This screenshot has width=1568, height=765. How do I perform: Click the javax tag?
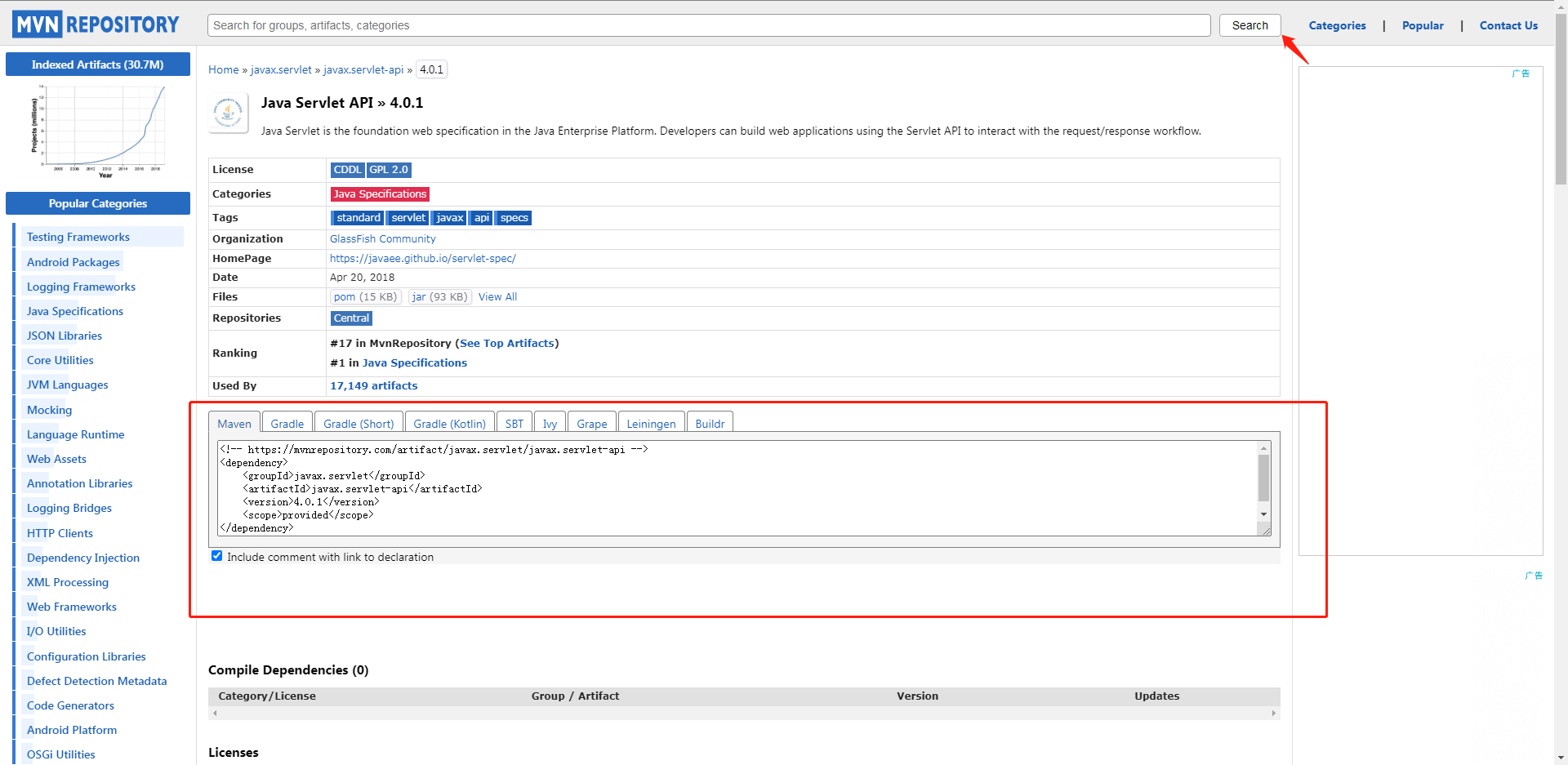pyautogui.click(x=449, y=218)
